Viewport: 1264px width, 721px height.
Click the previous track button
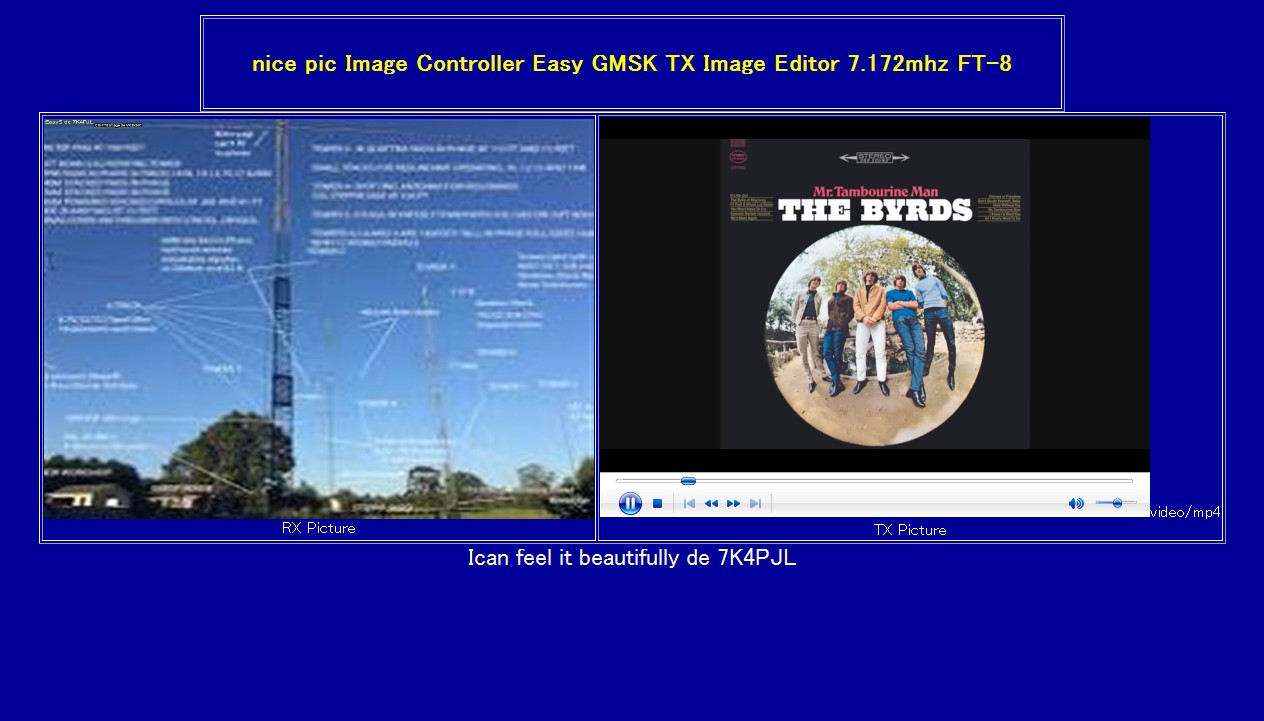click(689, 504)
